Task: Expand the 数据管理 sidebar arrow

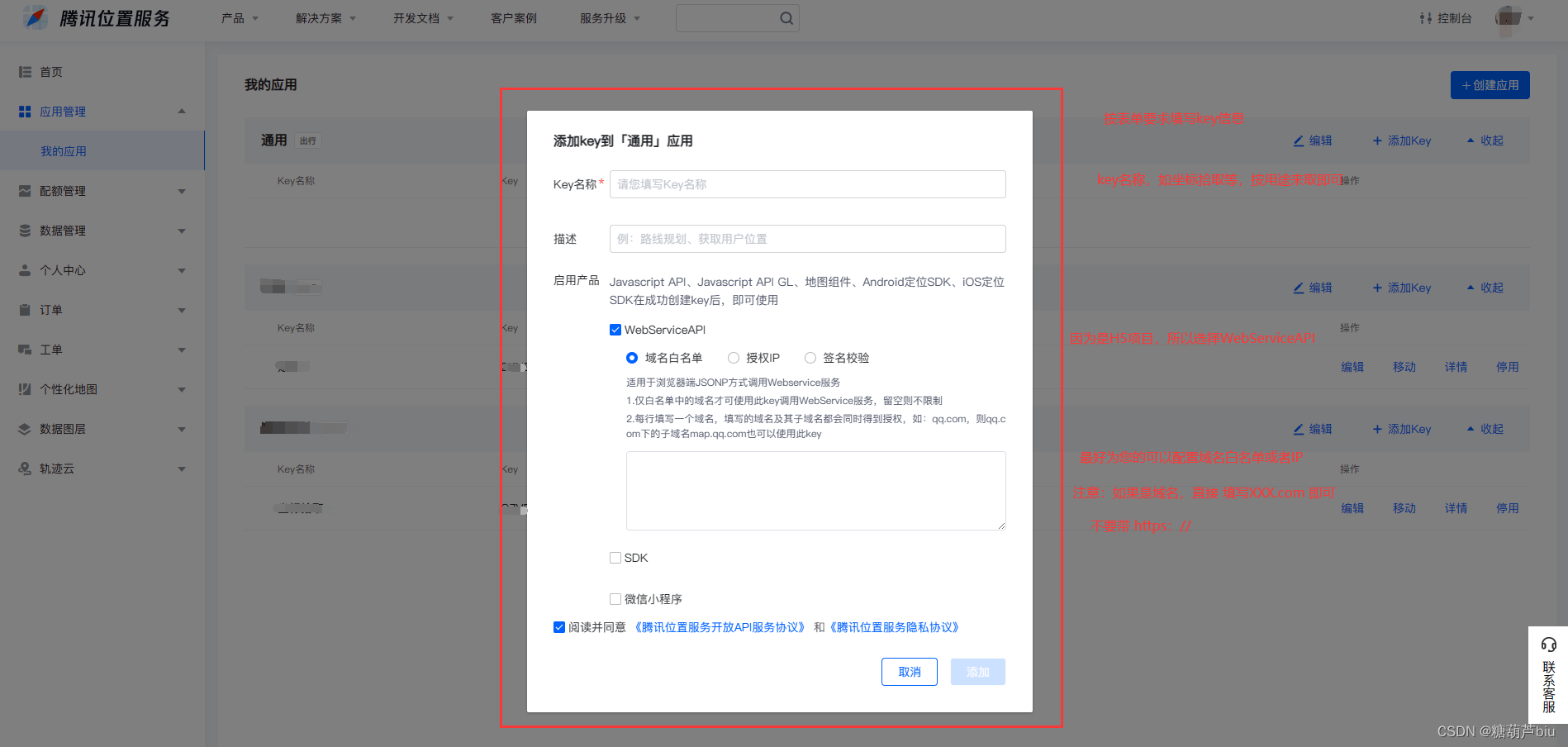Action: (x=182, y=231)
